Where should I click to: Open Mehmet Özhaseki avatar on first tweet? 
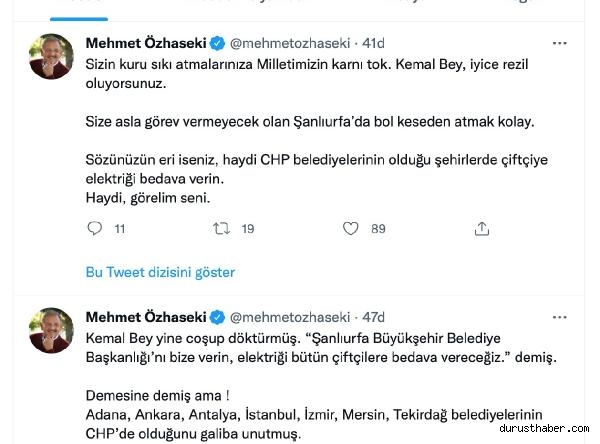click(50, 57)
